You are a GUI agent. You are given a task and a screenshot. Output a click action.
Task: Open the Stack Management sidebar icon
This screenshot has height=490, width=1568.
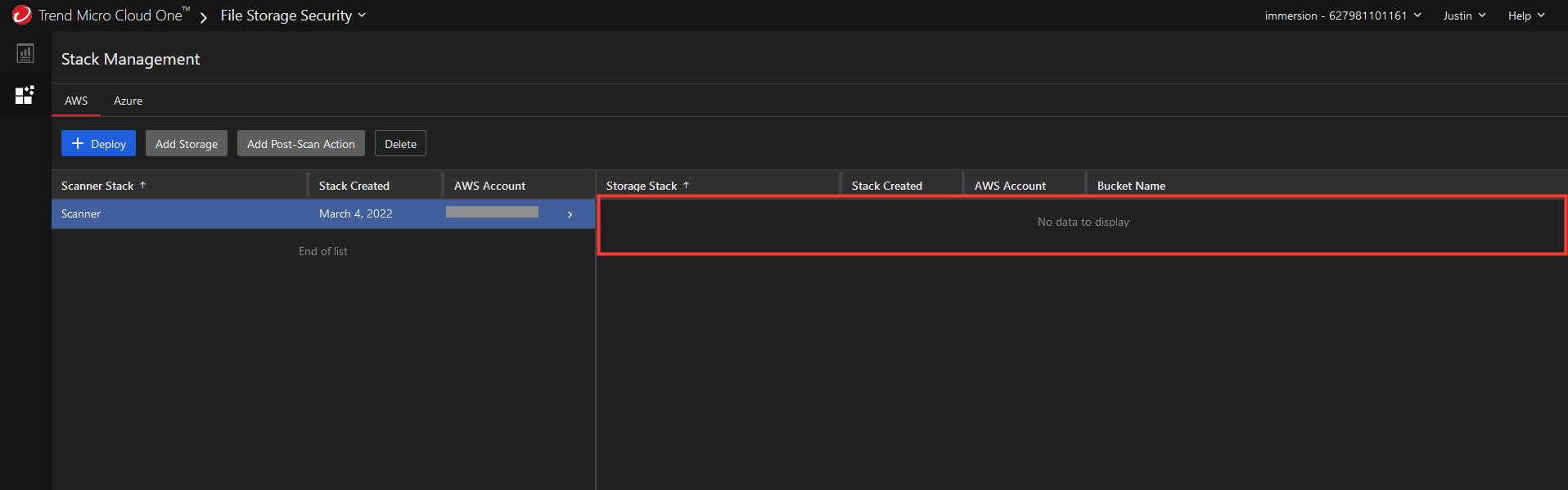click(x=25, y=95)
